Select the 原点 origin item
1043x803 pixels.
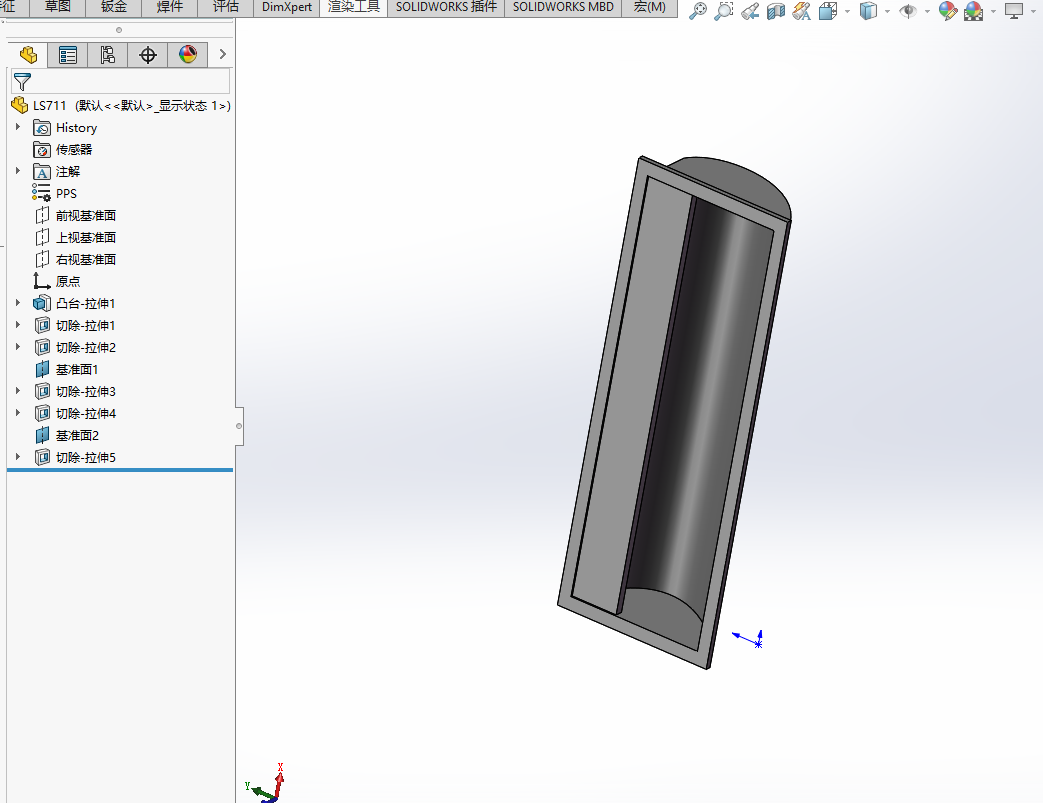pos(57,281)
